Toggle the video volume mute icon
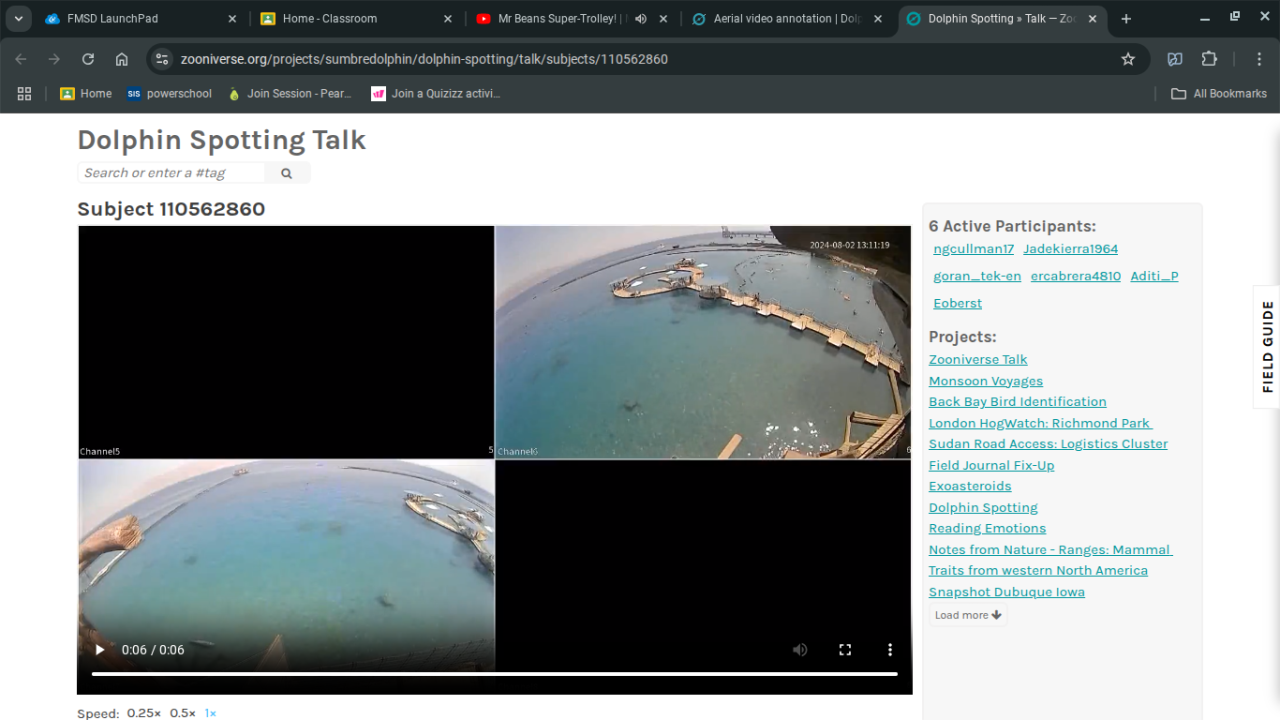 click(x=800, y=650)
